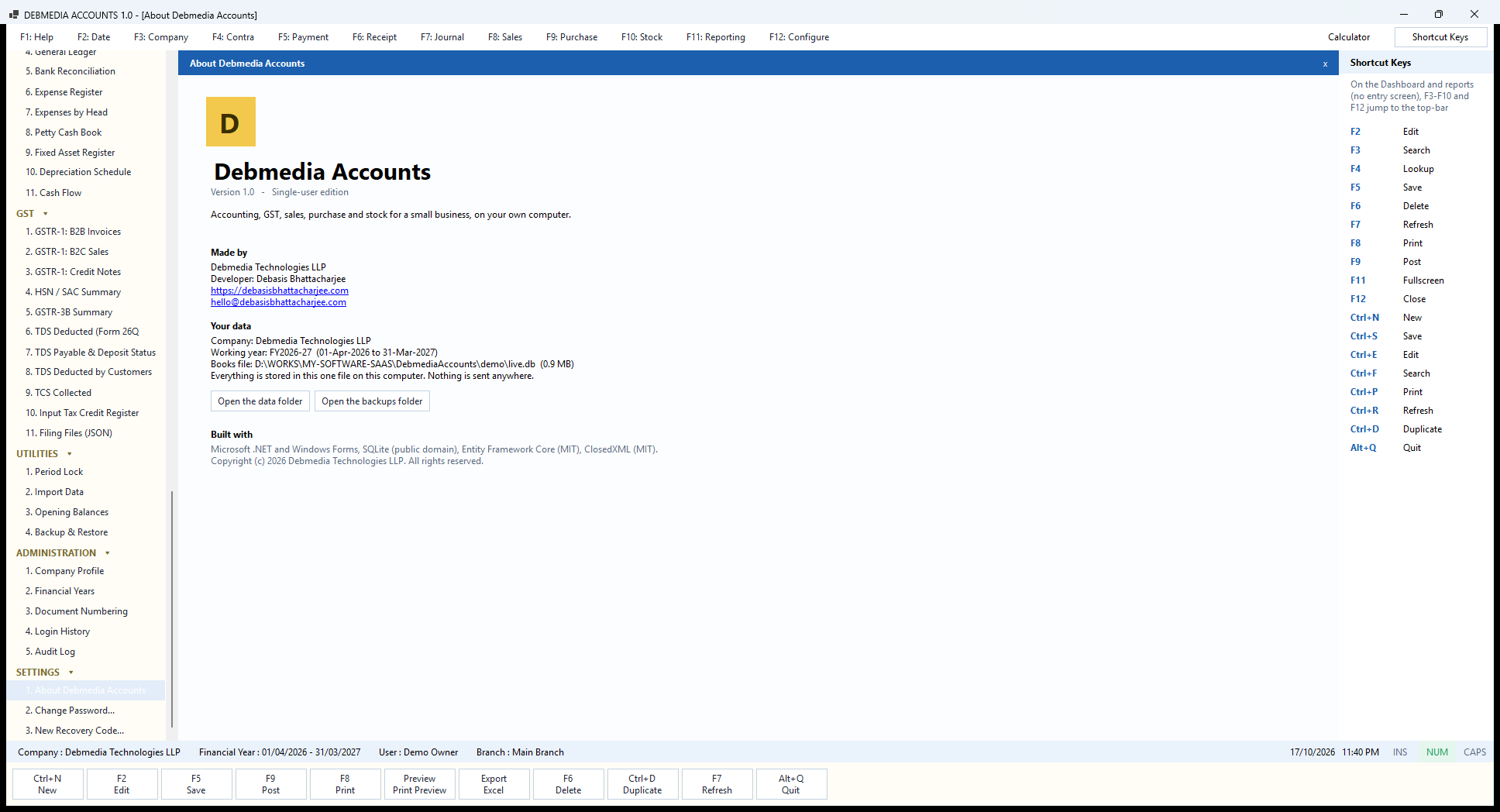Click the yellow D logo icon

(x=230, y=122)
